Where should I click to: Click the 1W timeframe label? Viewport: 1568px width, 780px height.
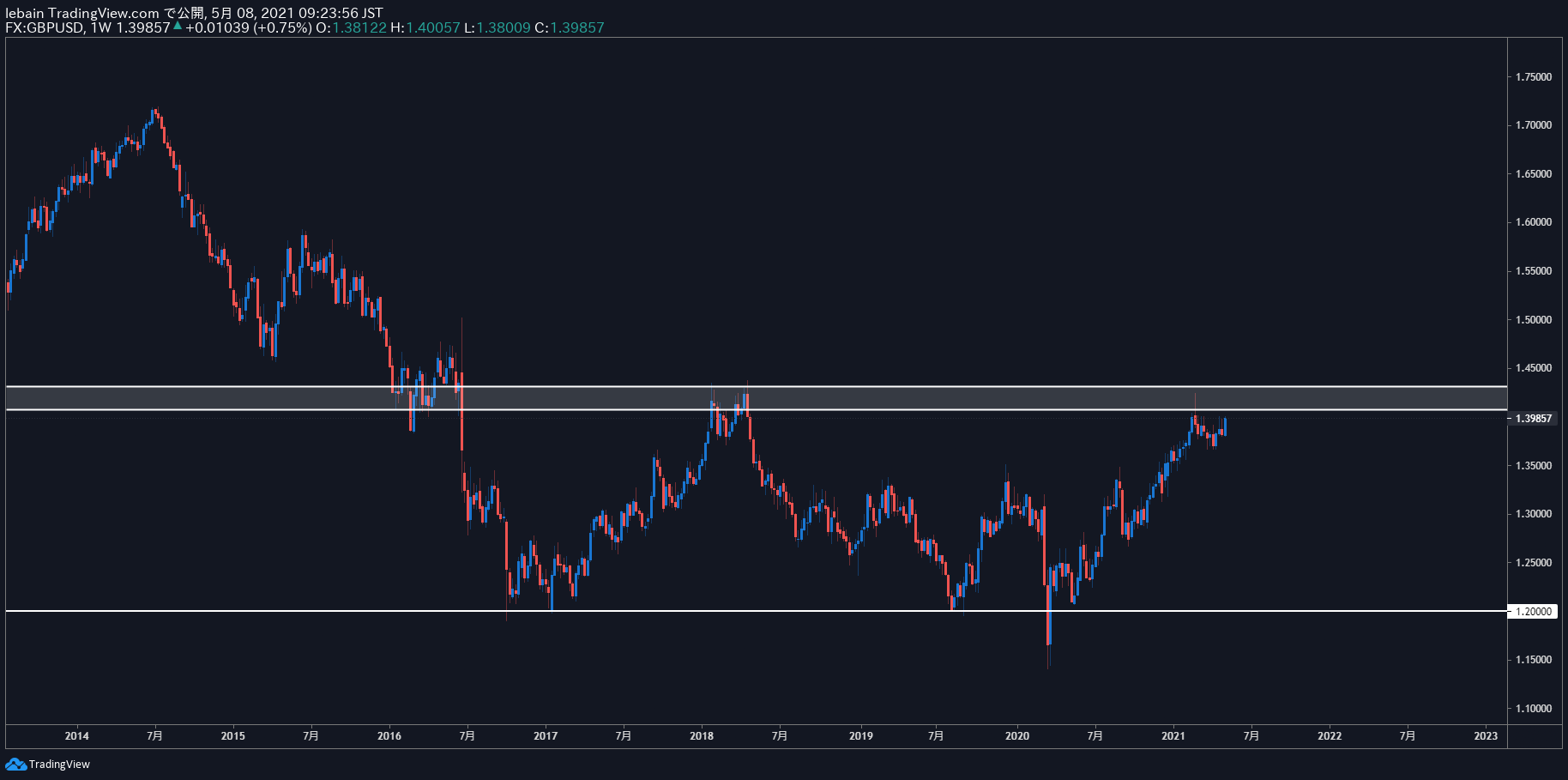tap(101, 27)
